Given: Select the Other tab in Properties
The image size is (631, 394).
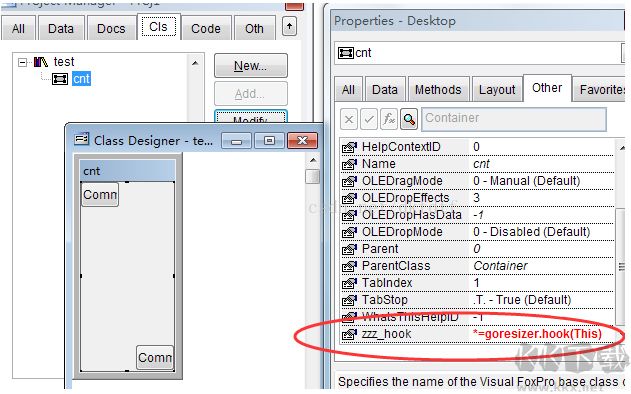Looking at the screenshot, I should [547, 88].
